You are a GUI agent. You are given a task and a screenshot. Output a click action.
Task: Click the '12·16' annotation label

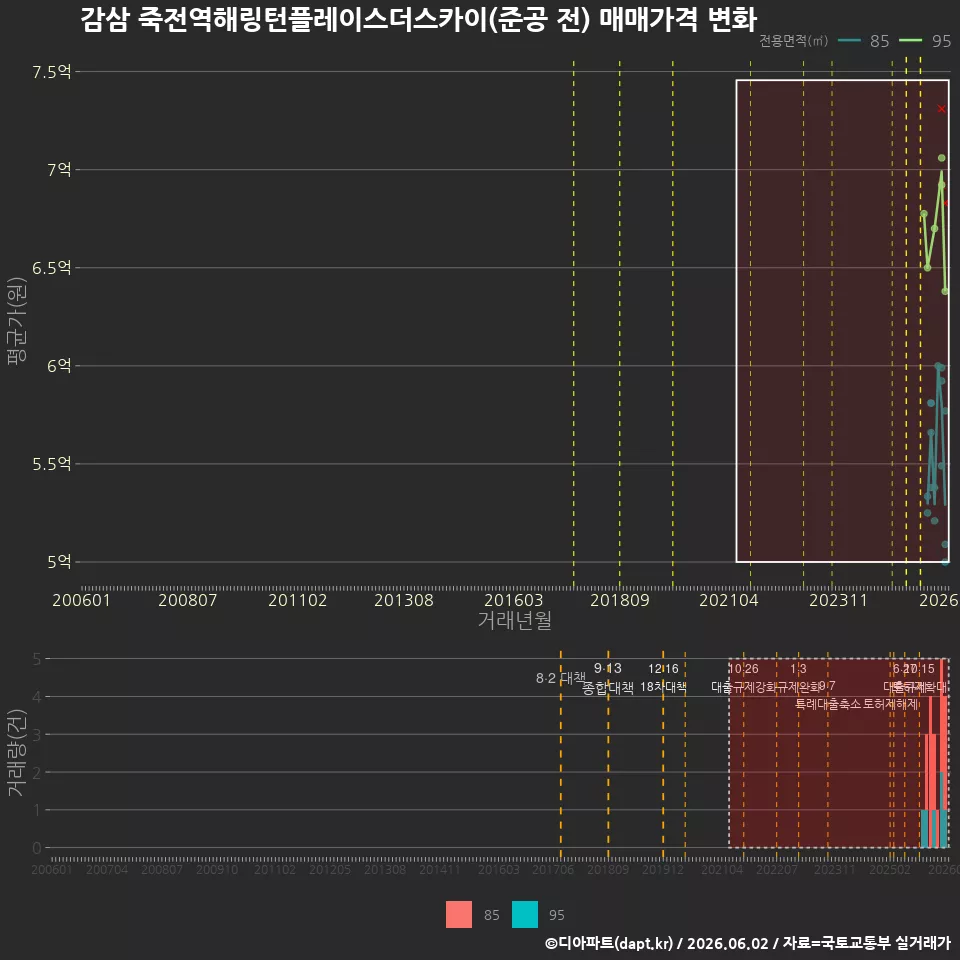pyautogui.click(x=663, y=669)
